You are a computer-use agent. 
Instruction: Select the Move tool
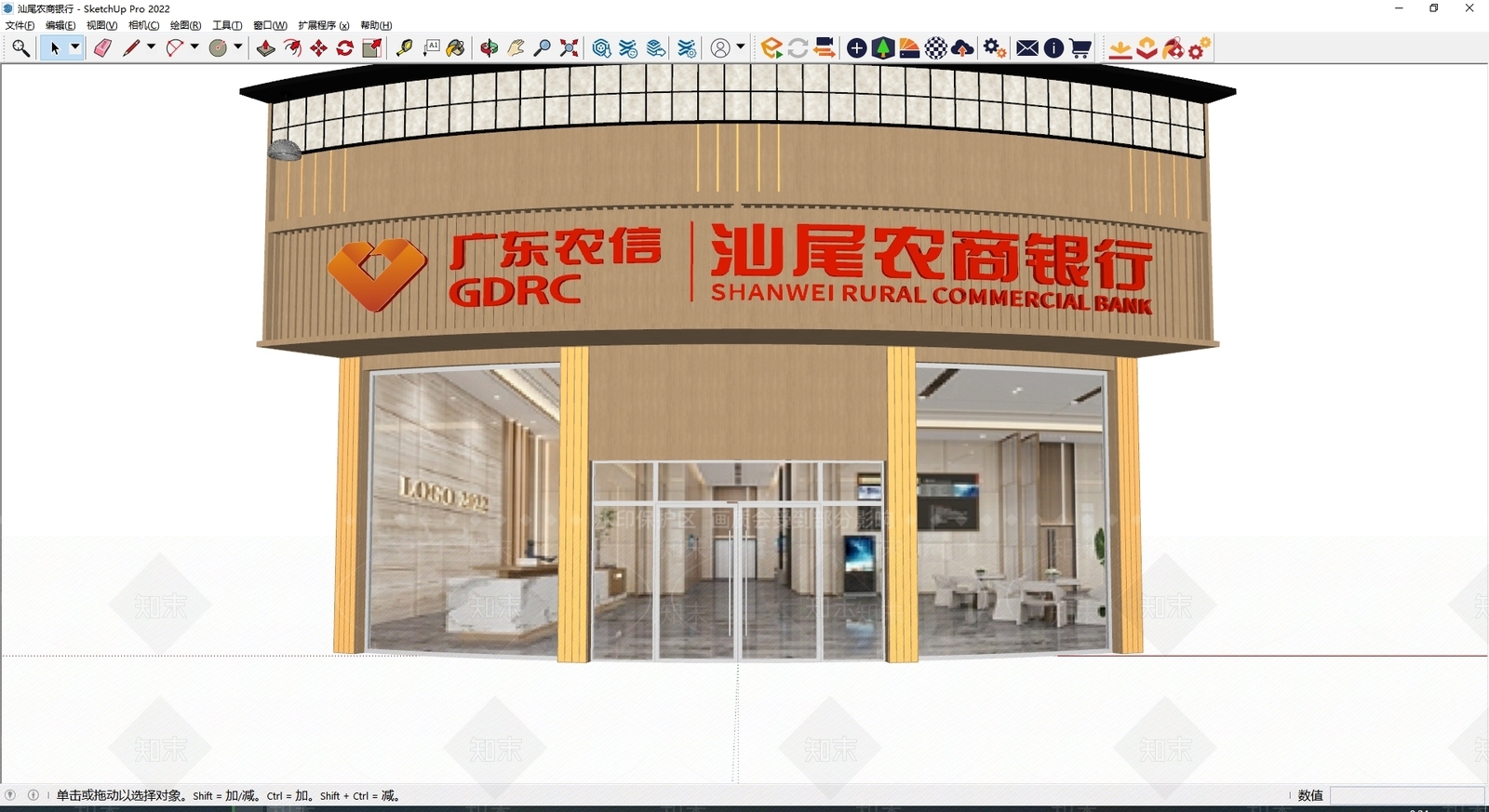318,48
